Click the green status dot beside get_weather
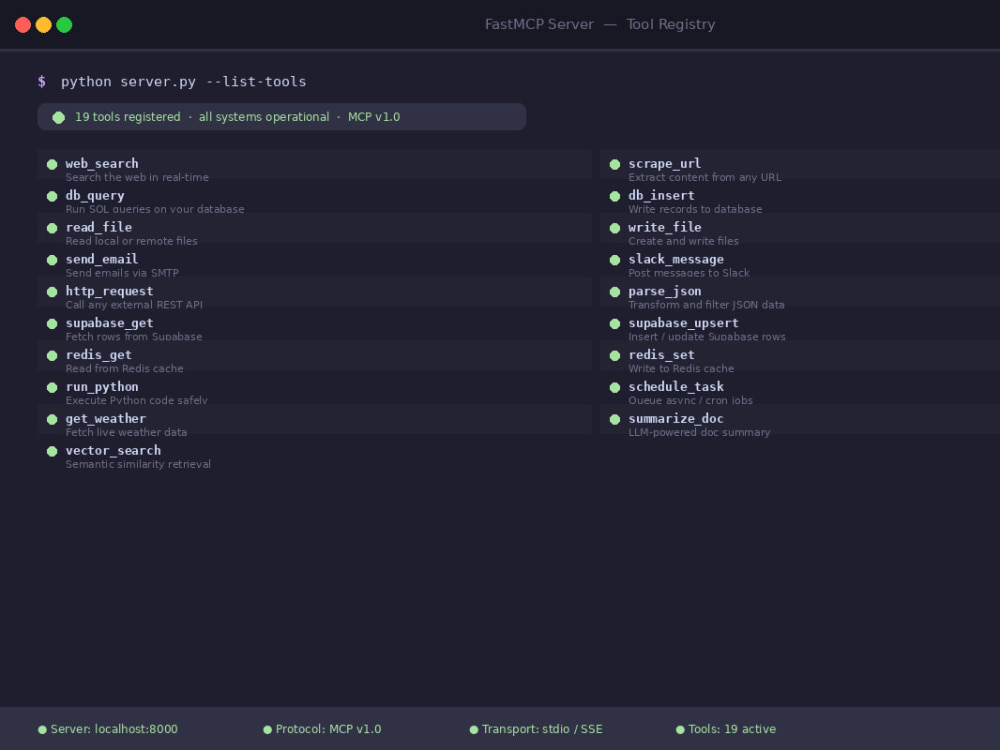The image size is (1000, 750). coord(52,420)
